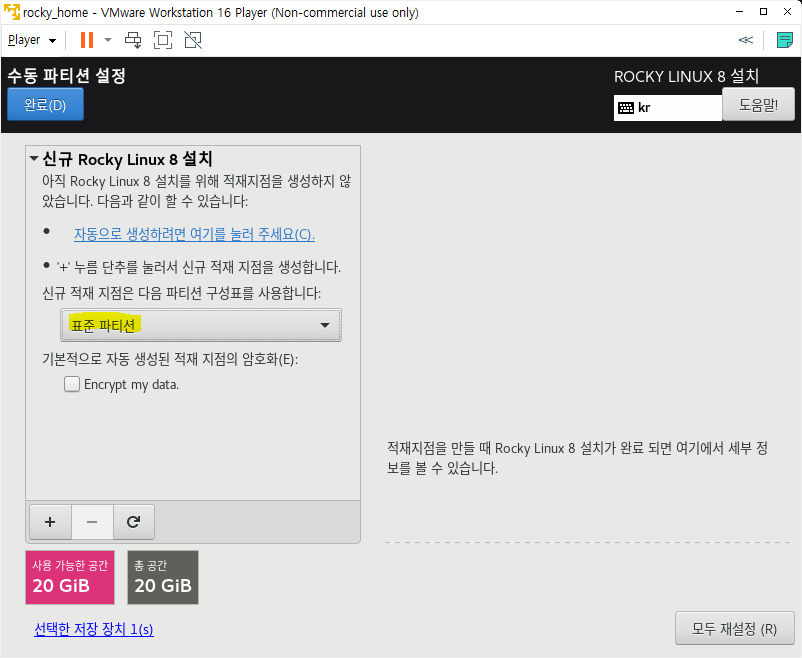Open the 선택한 저장 장치 1(s) link

pyautogui.click(x=94, y=629)
